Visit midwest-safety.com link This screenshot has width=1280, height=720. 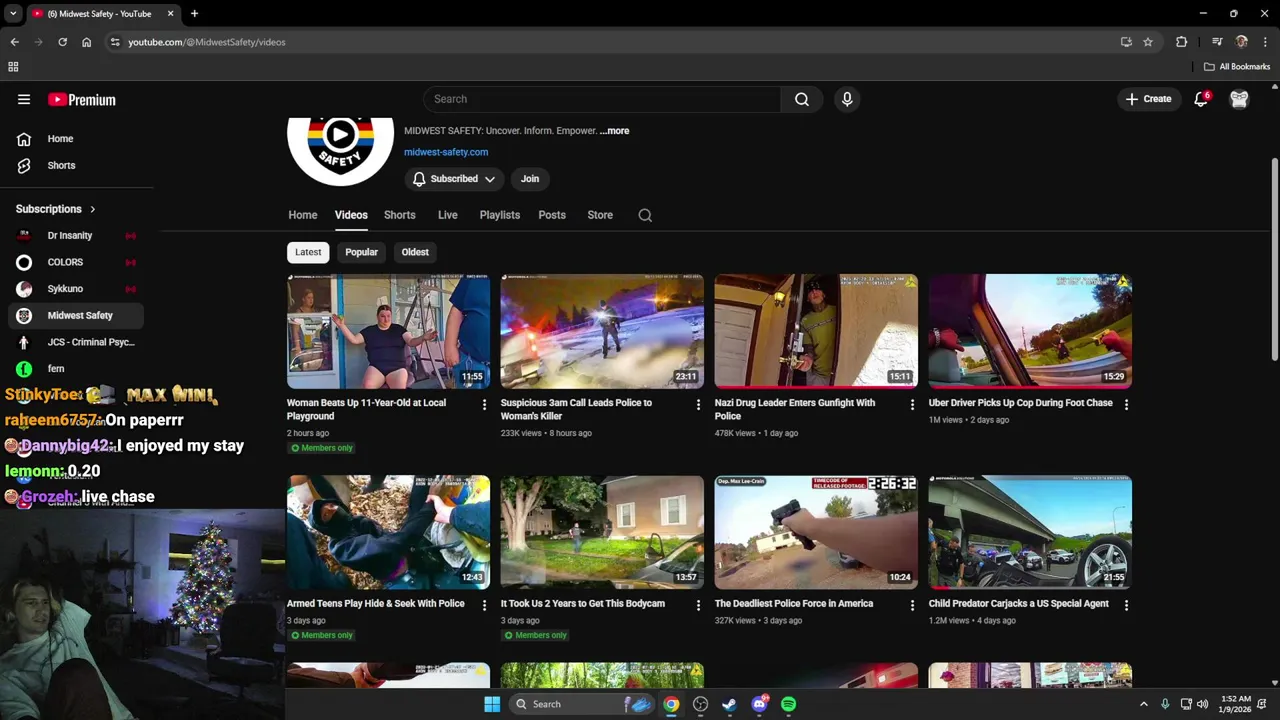(446, 152)
